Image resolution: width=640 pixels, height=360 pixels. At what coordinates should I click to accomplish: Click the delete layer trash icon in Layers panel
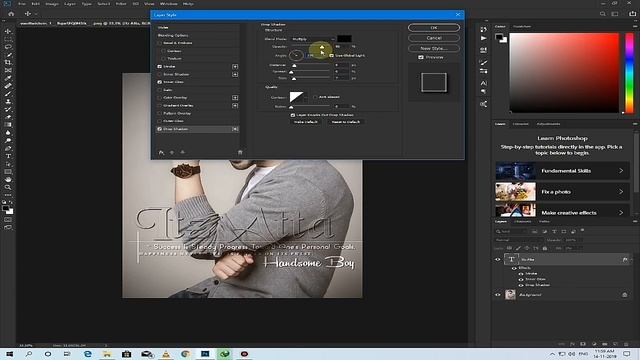626,344
